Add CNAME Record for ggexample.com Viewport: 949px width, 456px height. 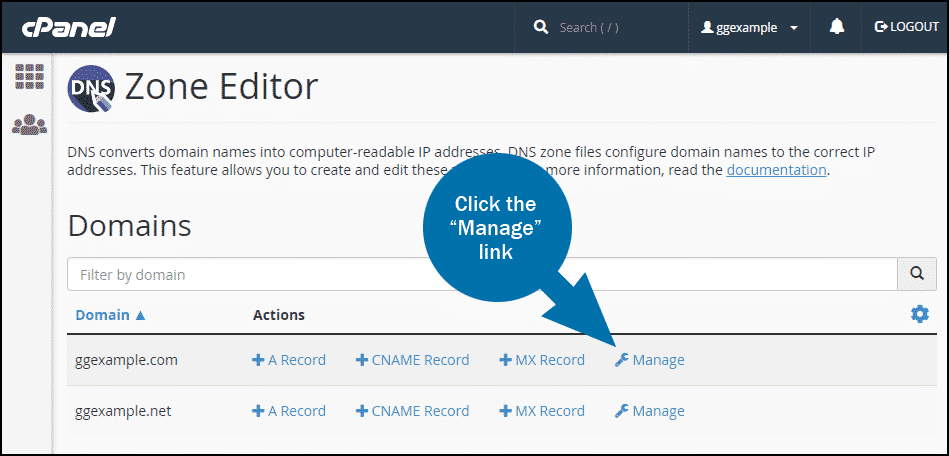[x=413, y=360]
